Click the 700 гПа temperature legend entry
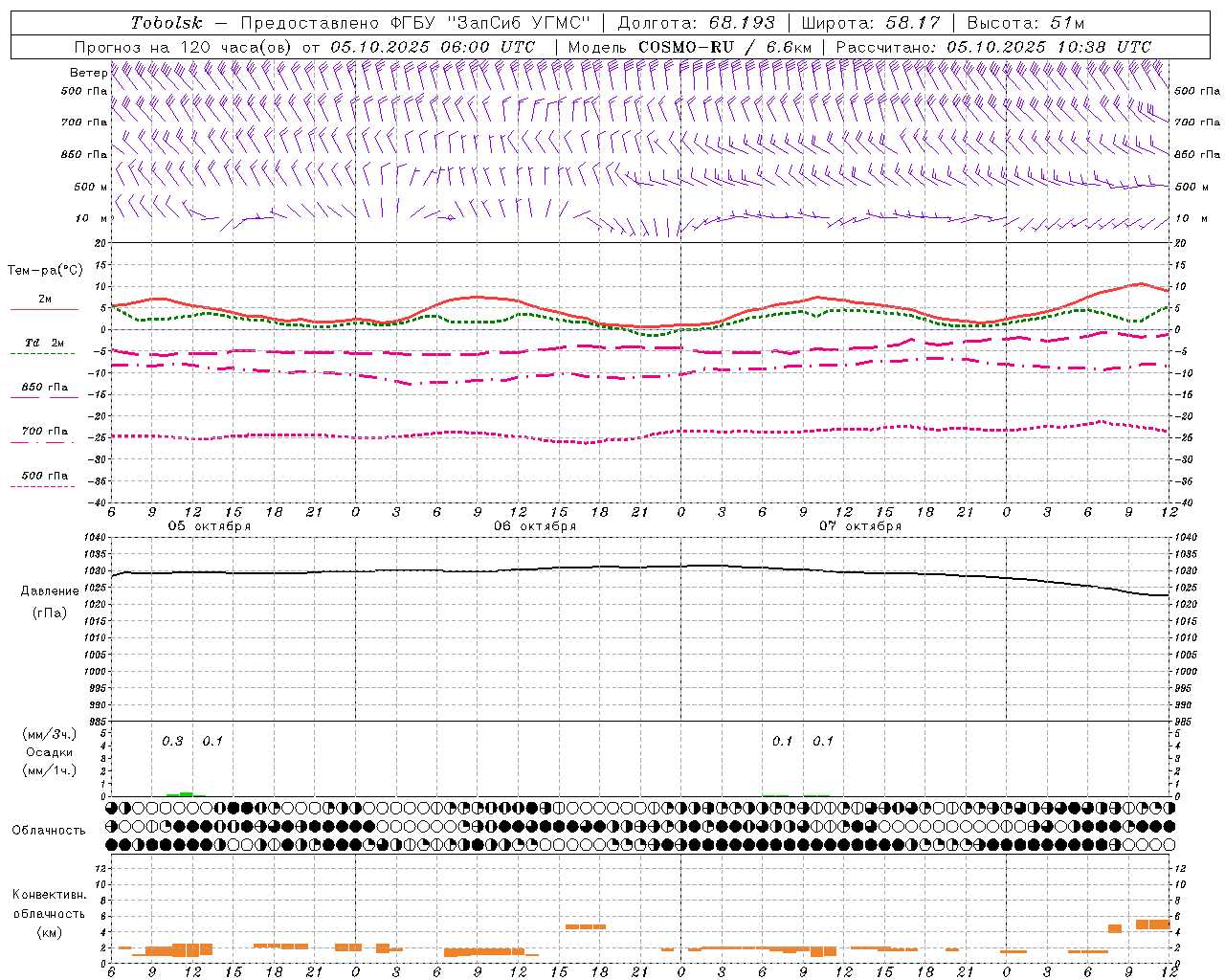This screenshot has height=980, width=1225. click(44, 434)
